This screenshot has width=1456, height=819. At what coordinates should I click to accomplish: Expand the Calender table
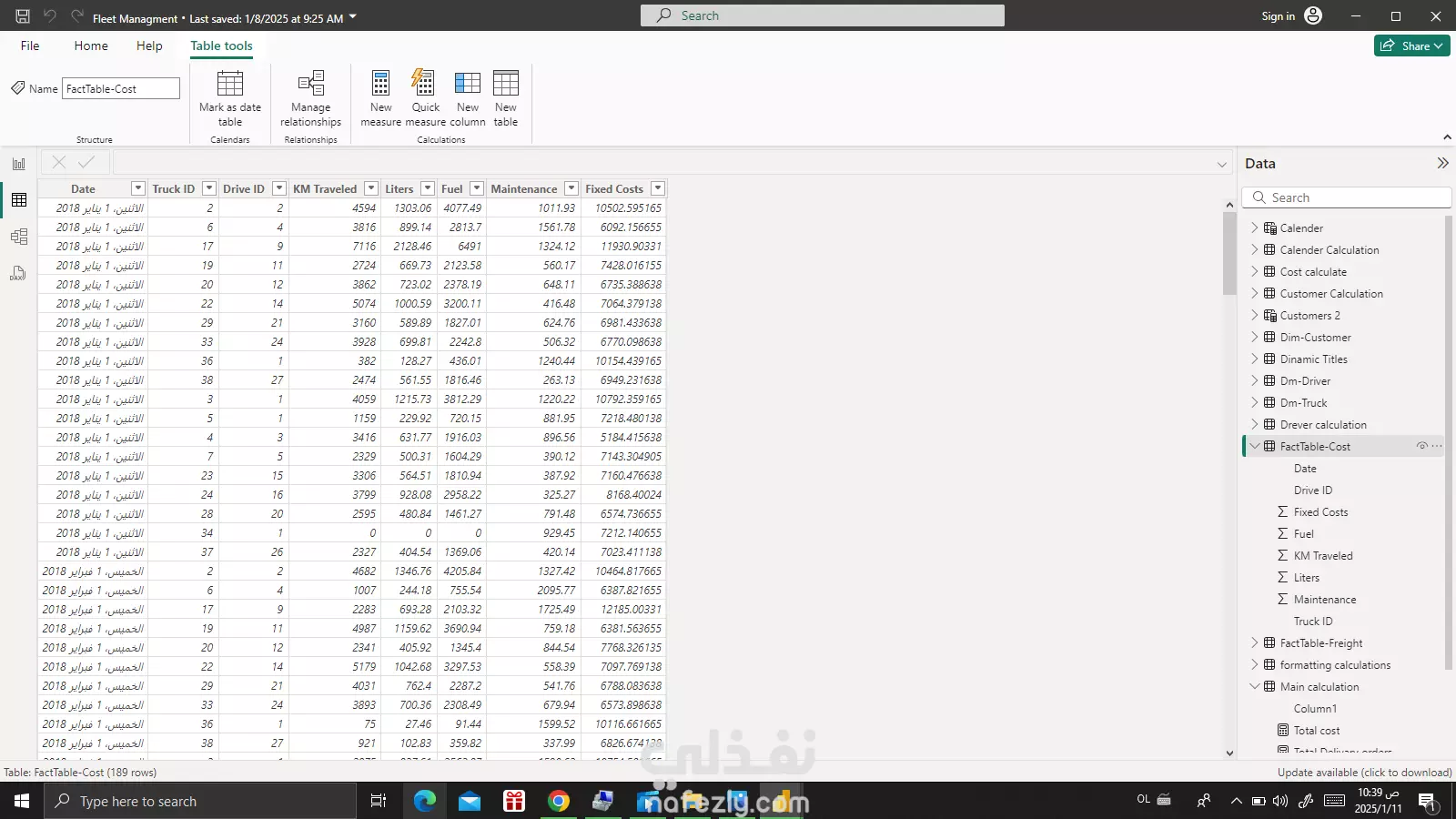[1255, 227]
